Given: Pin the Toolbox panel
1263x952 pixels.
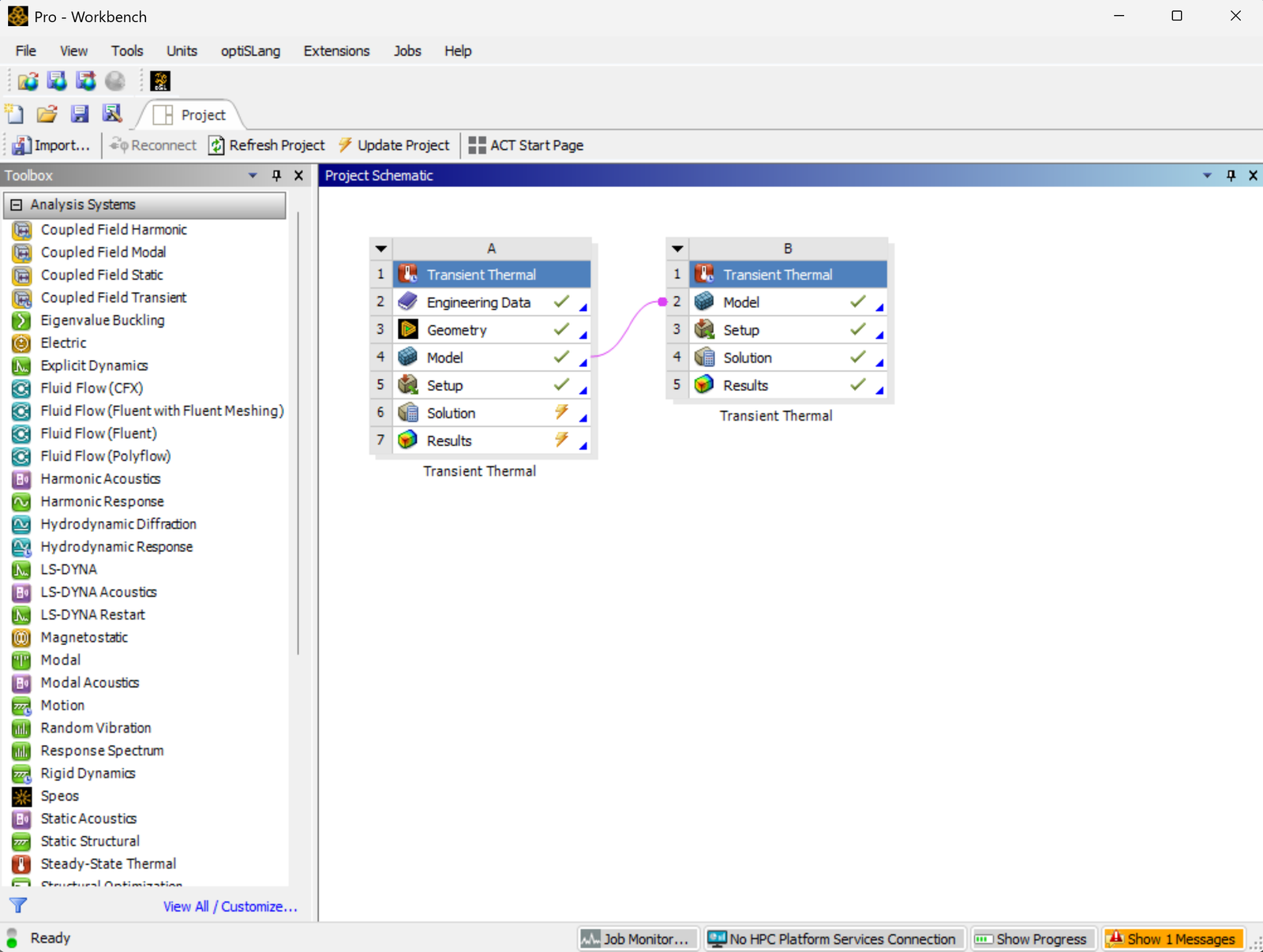Looking at the screenshot, I should [x=276, y=175].
